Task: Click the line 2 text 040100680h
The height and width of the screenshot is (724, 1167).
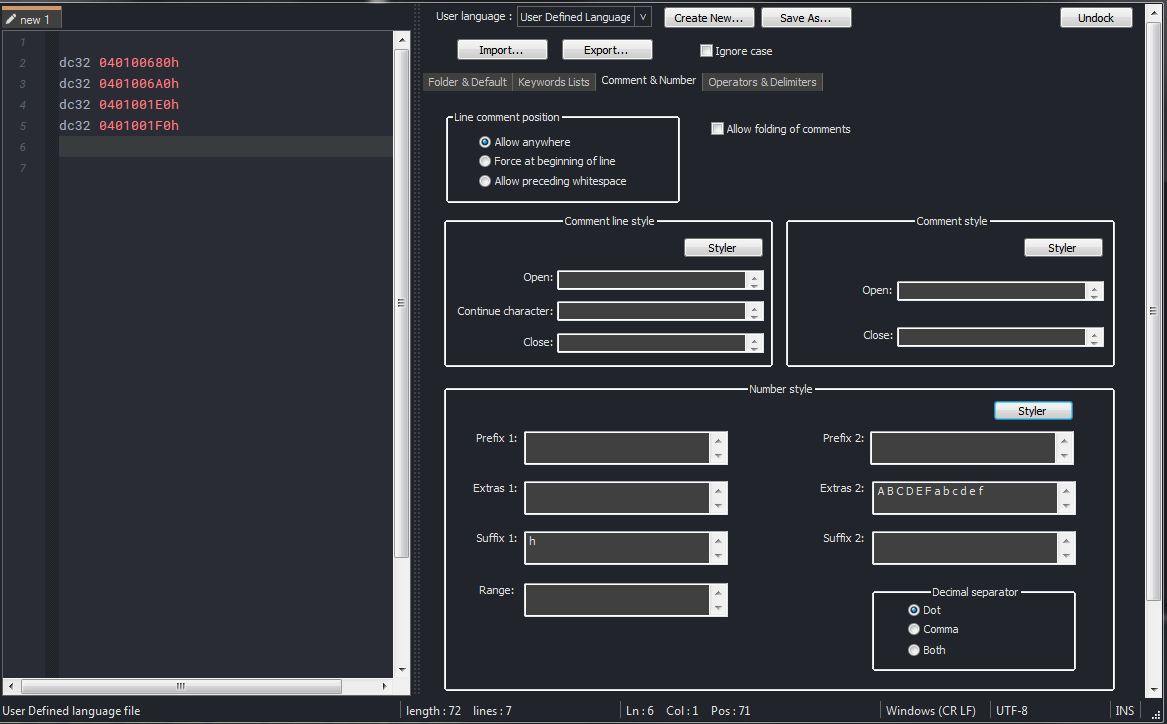Action: [x=139, y=63]
